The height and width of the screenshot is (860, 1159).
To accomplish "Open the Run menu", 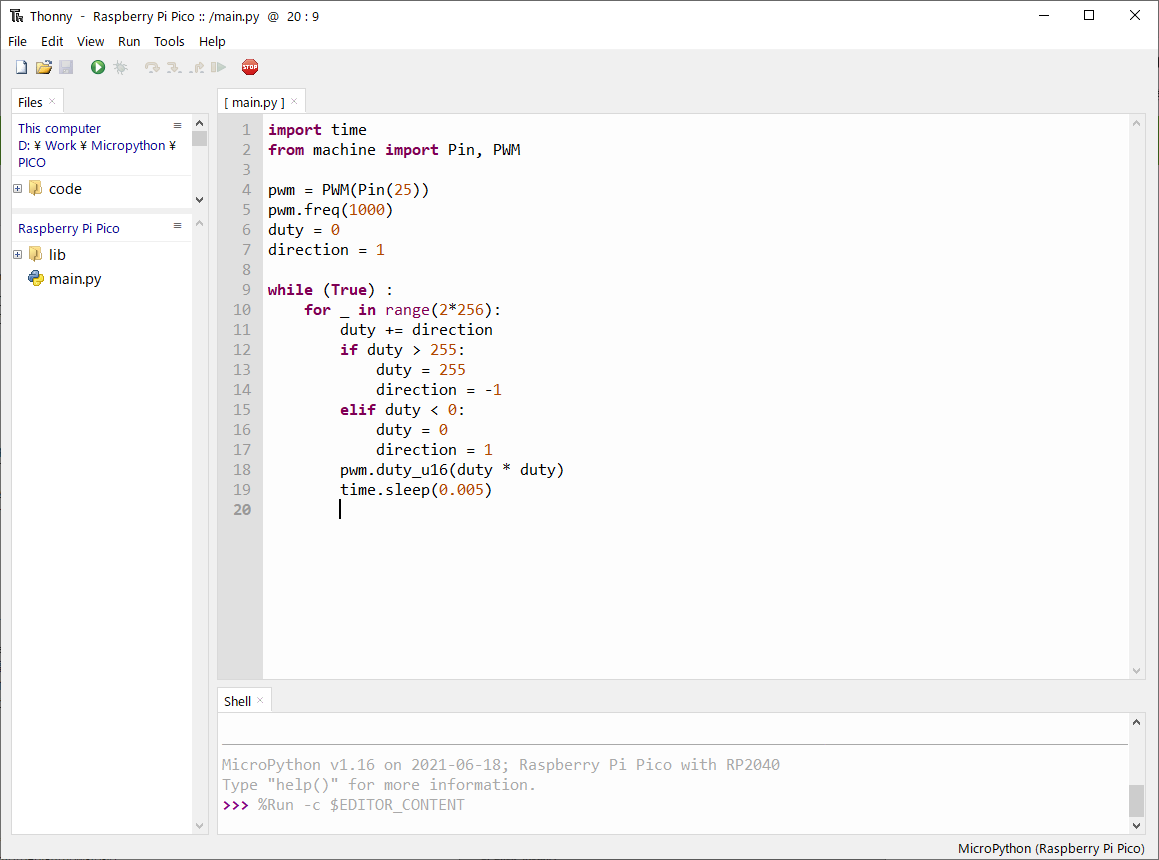I will point(129,41).
